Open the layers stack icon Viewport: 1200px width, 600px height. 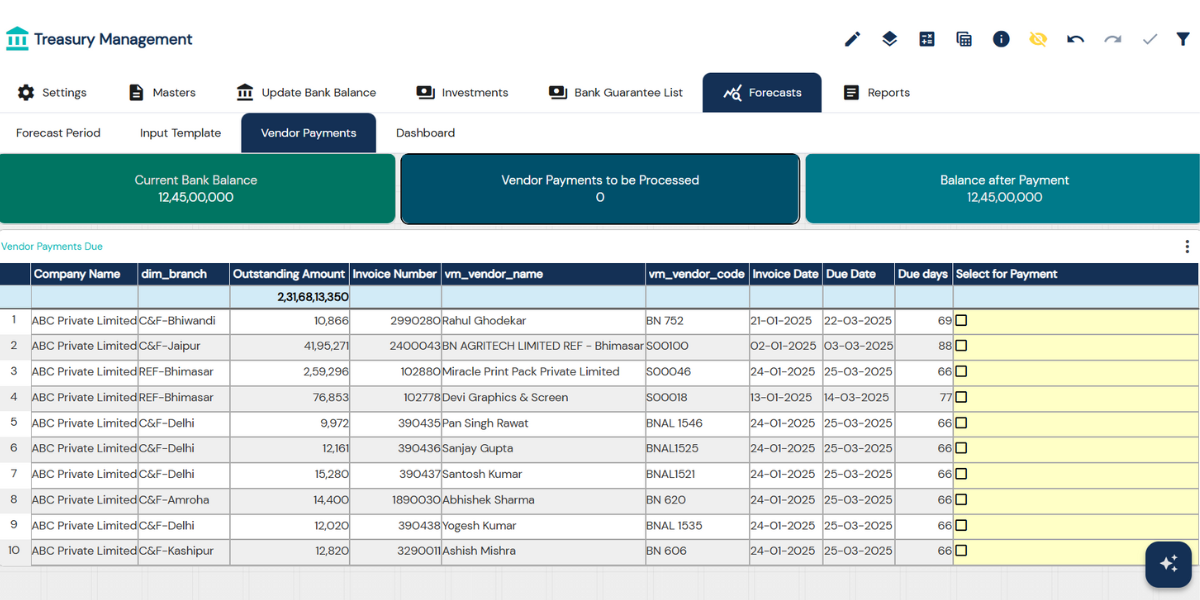(889, 39)
